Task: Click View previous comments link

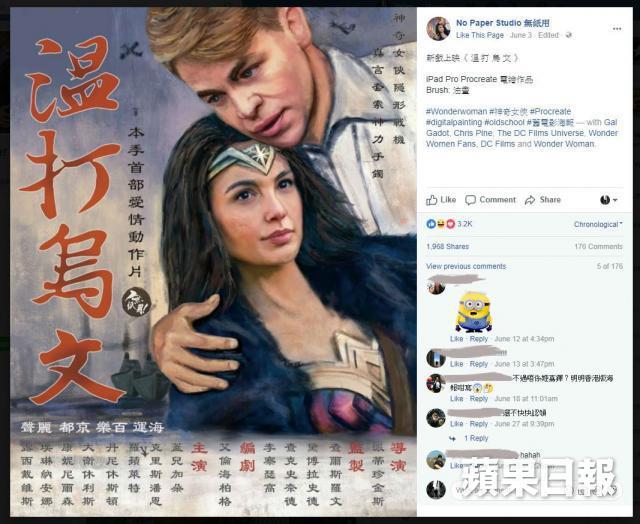Action: [466, 266]
